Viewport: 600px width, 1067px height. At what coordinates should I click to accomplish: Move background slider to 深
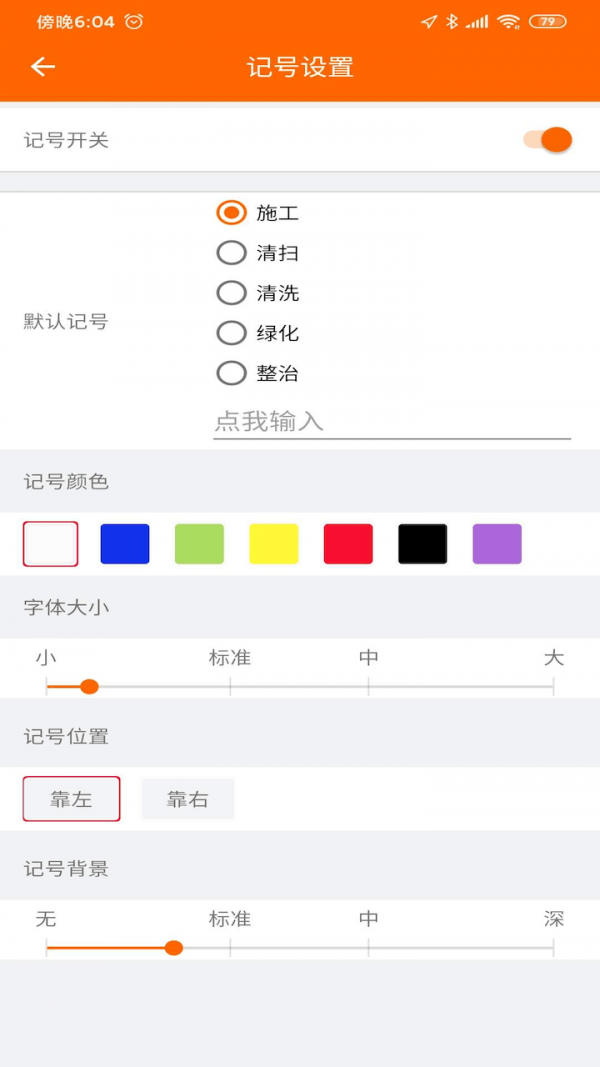[x=553, y=947]
